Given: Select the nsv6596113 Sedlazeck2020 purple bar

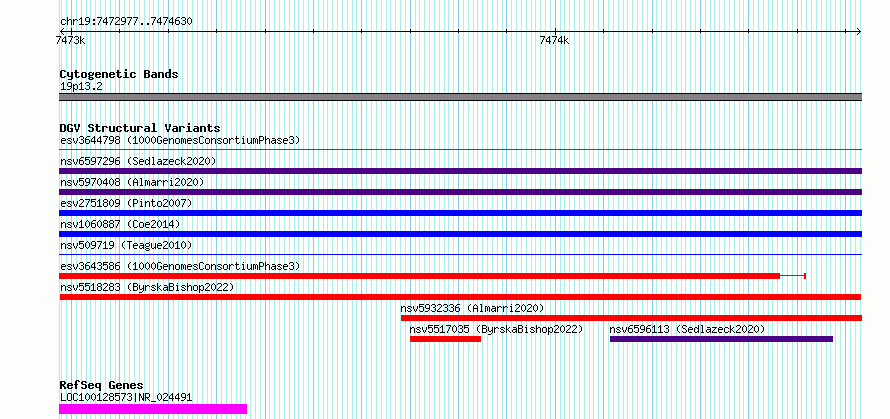Looking at the screenshot, I should point(721,339).
